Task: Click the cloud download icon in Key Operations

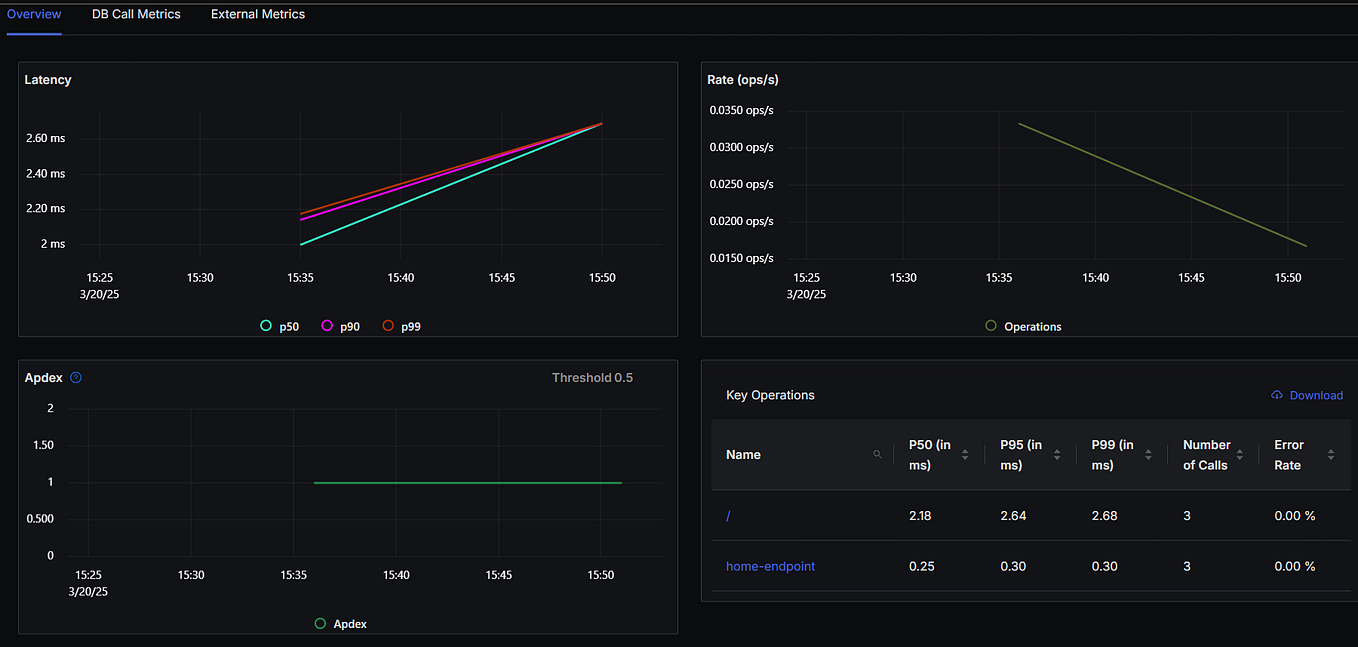Action: 1277,395
